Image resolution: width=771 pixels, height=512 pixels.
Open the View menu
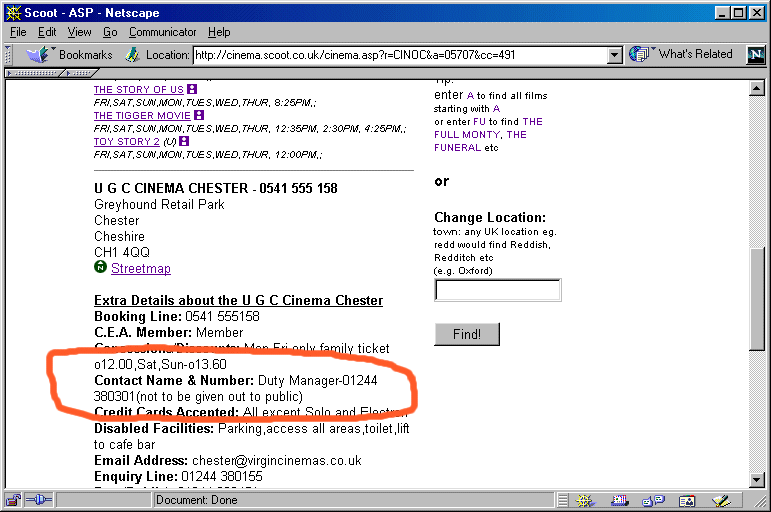point(79,32)
